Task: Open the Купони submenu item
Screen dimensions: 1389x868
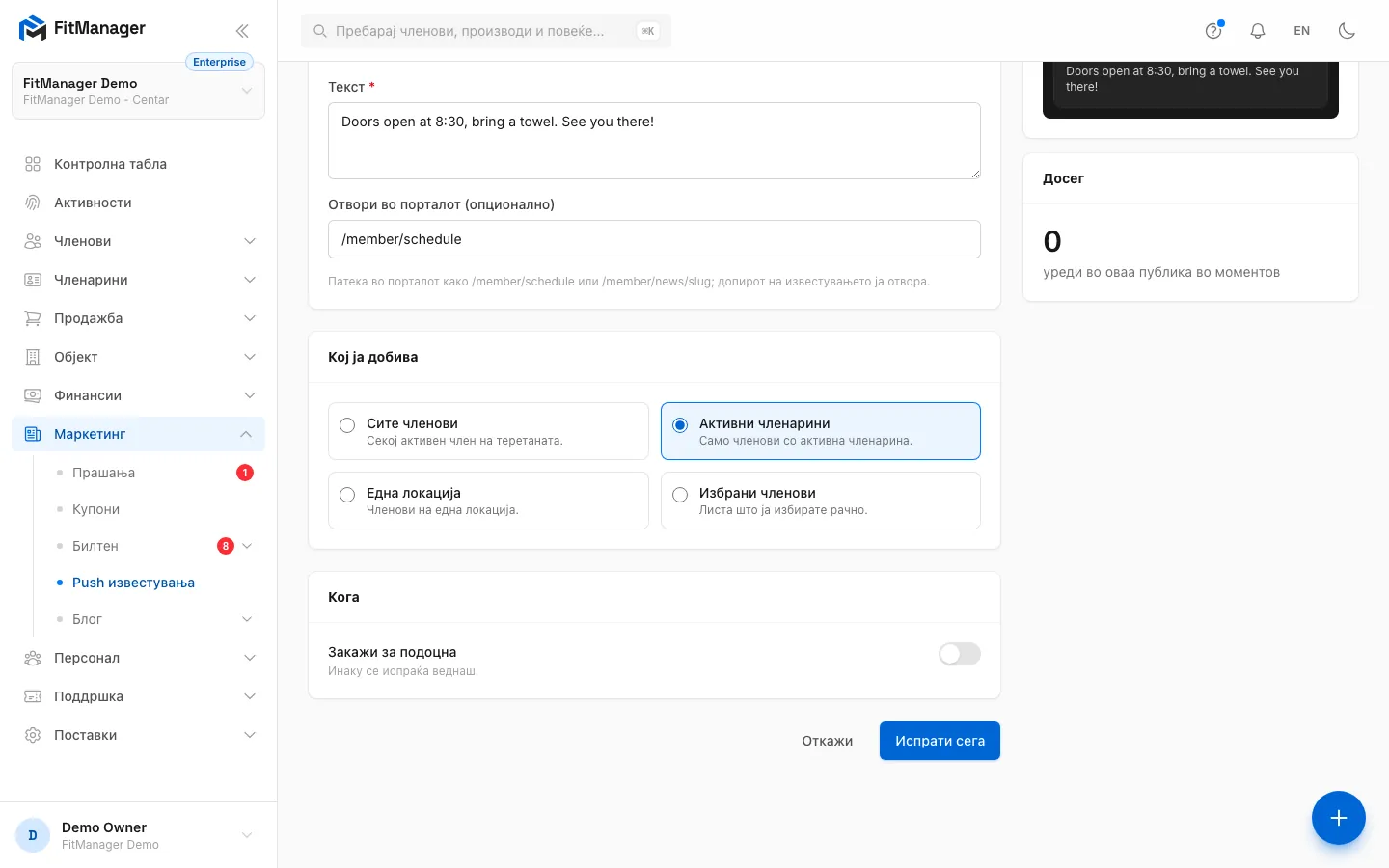Action: tap(95, 509)
